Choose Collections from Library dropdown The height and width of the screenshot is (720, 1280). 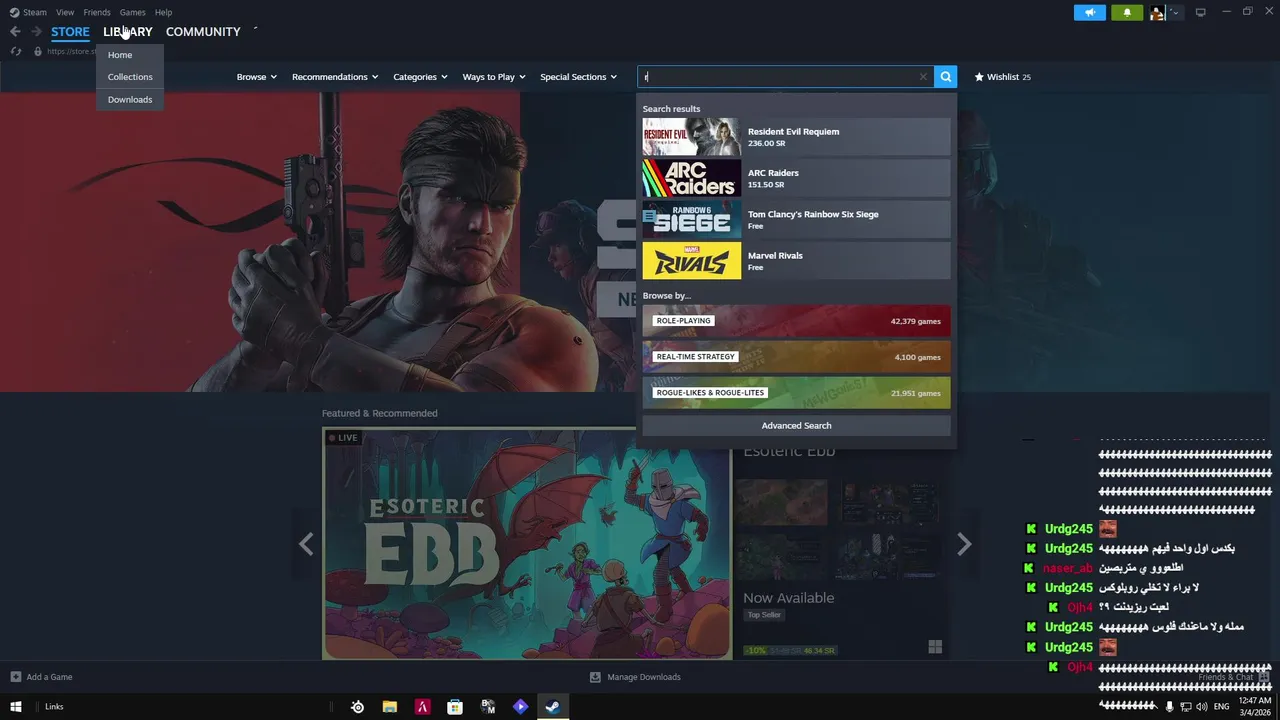(x=130, y=77)
